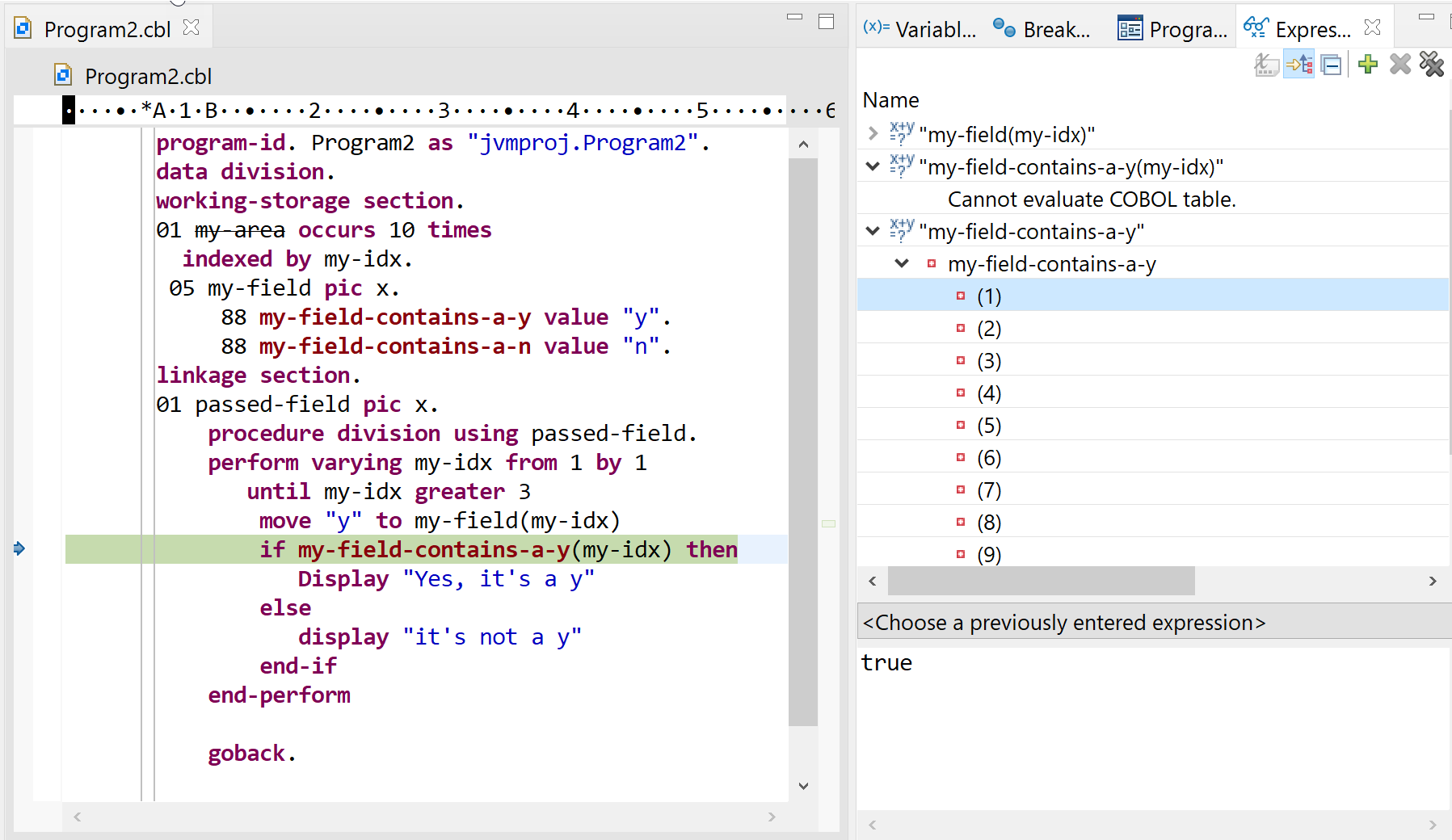
Task: Remove all expressions with the double-X icon
Action: click(x=1431, y=65)
